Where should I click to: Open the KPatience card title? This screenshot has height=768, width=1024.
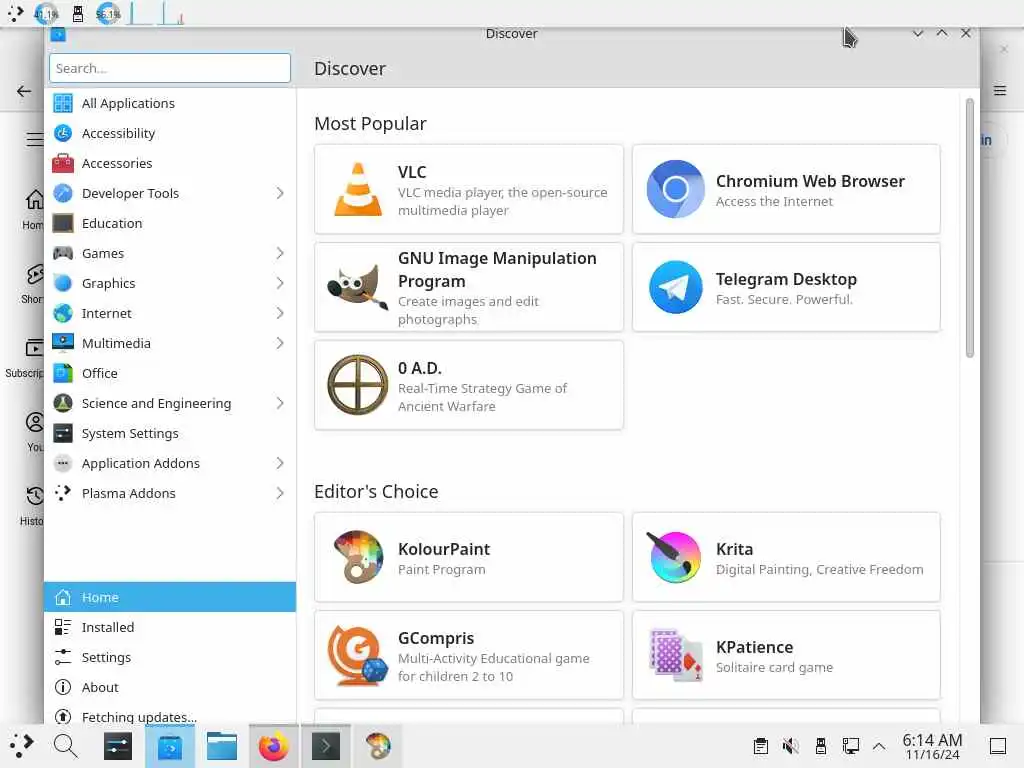754,647
